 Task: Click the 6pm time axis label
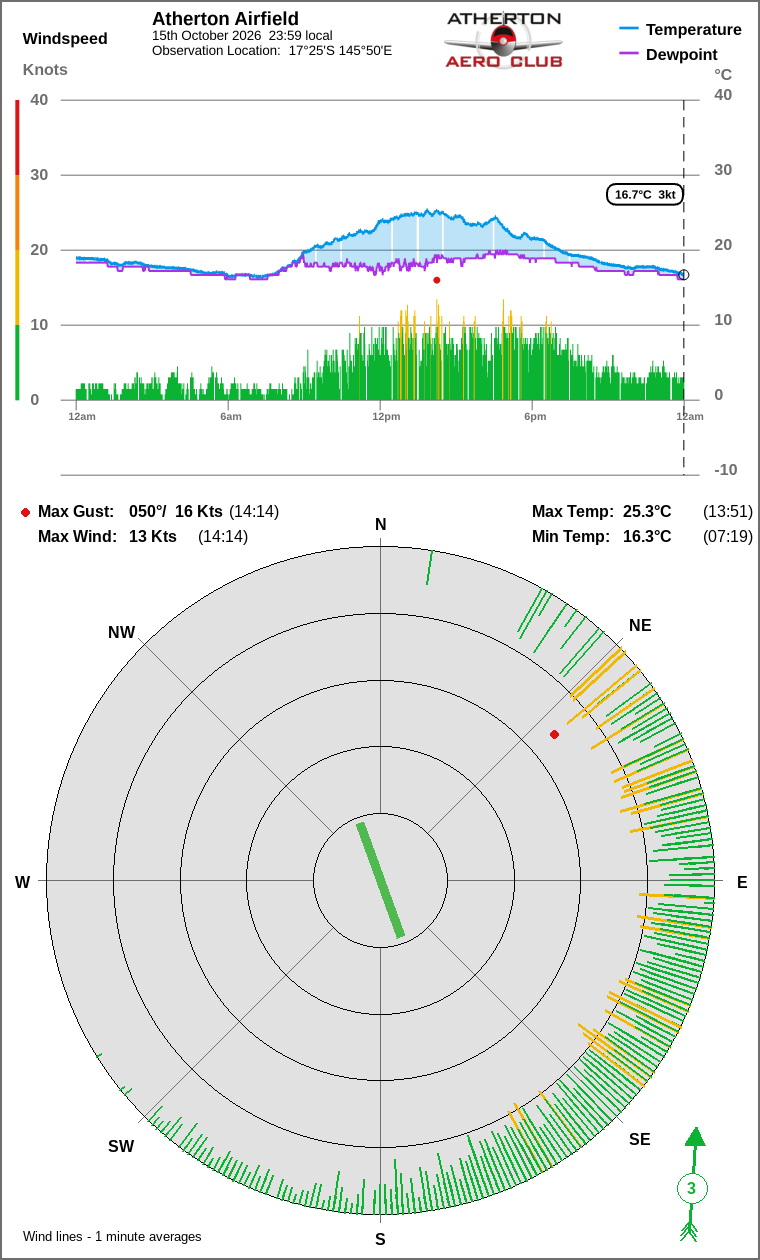point(535,416)
